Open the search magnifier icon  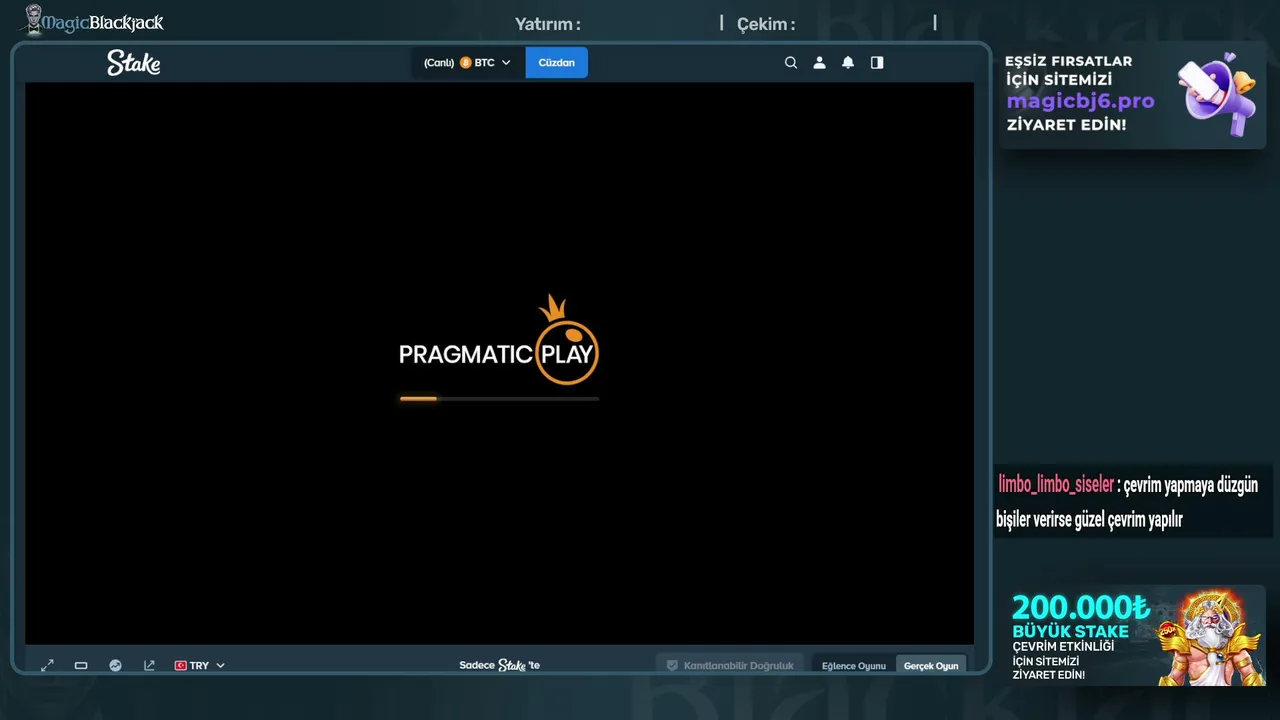pyautogui.click(x=791, y=63)
